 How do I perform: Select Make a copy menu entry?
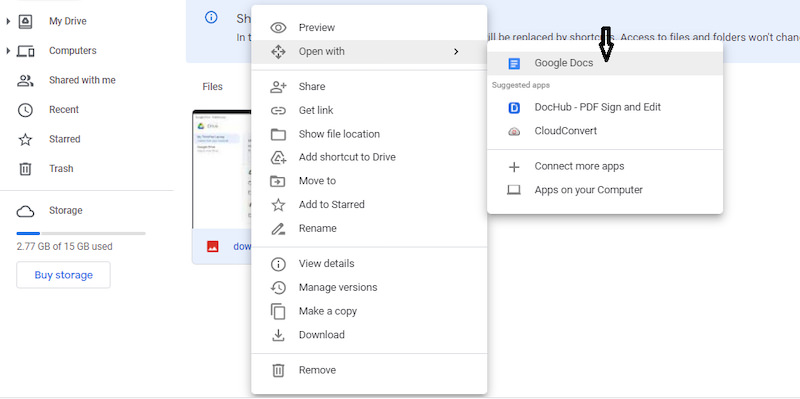click(369, 311)
